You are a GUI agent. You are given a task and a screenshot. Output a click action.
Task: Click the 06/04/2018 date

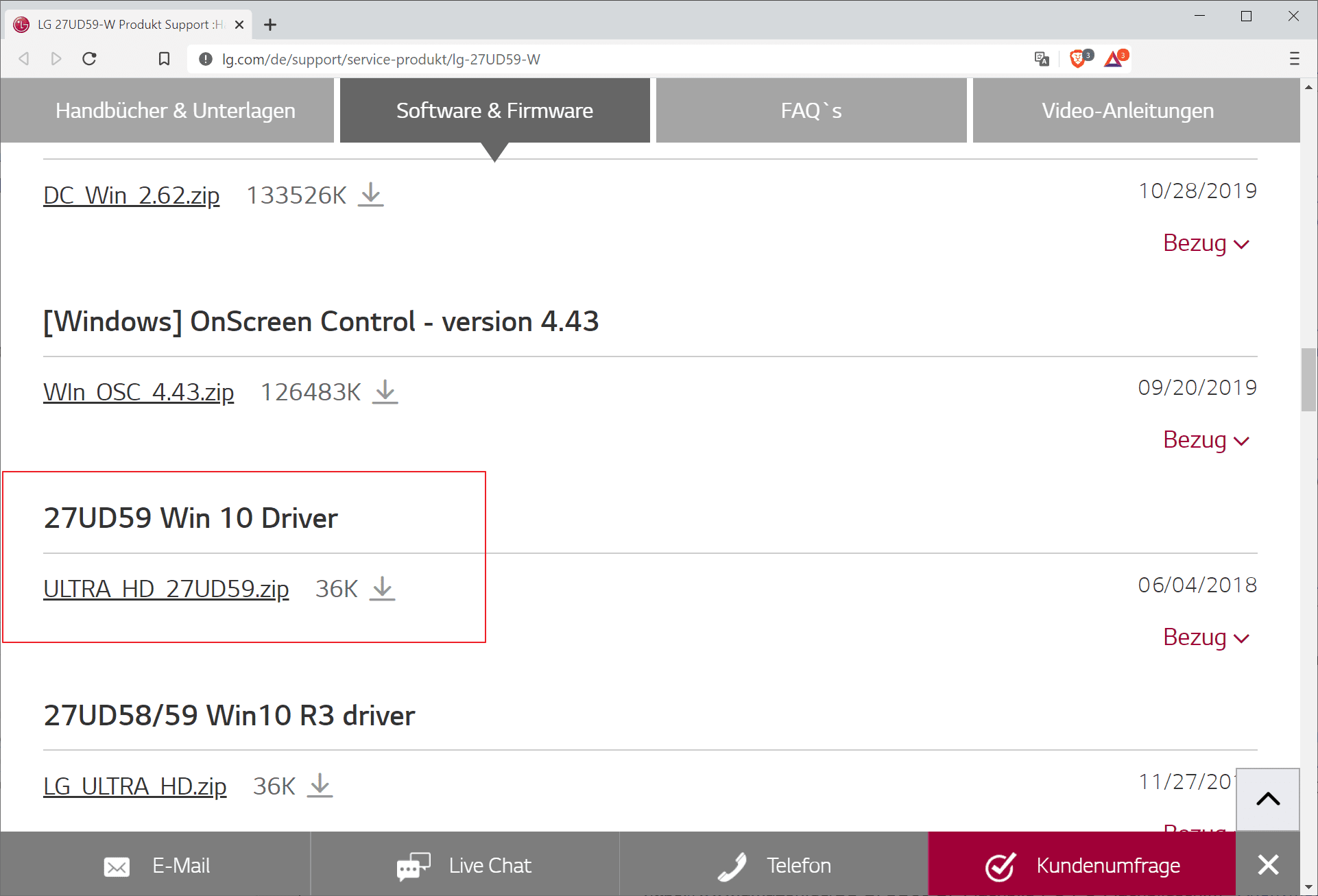coord(1197,585)
